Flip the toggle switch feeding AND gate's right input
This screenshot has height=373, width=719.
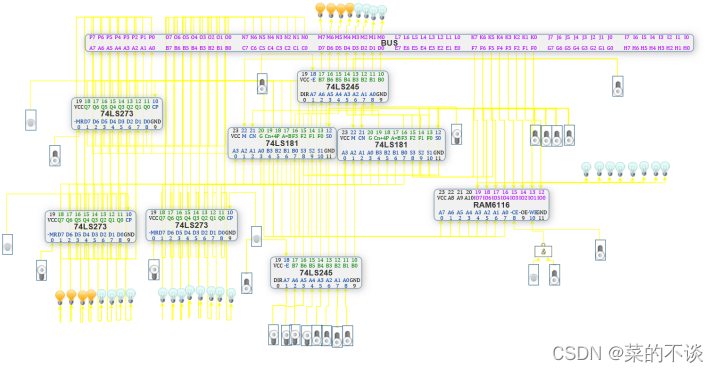[554, 274]
